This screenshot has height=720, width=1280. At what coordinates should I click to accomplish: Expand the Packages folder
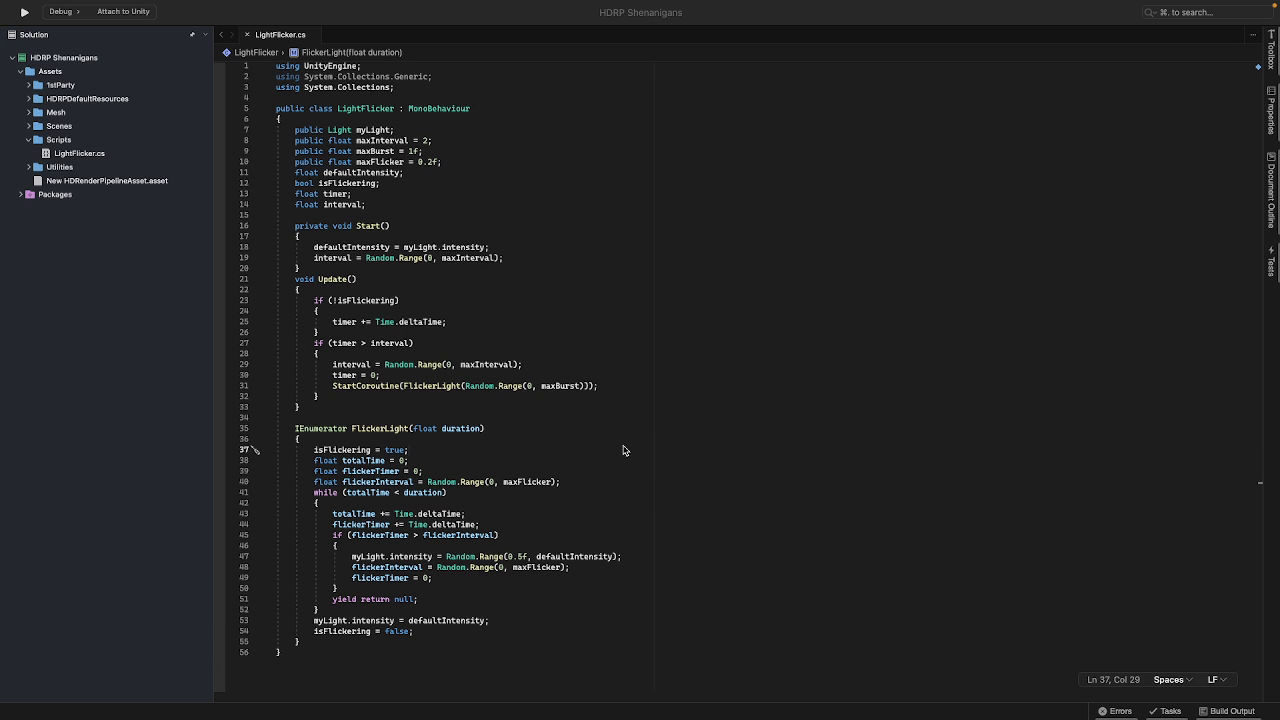pos(21,195)
